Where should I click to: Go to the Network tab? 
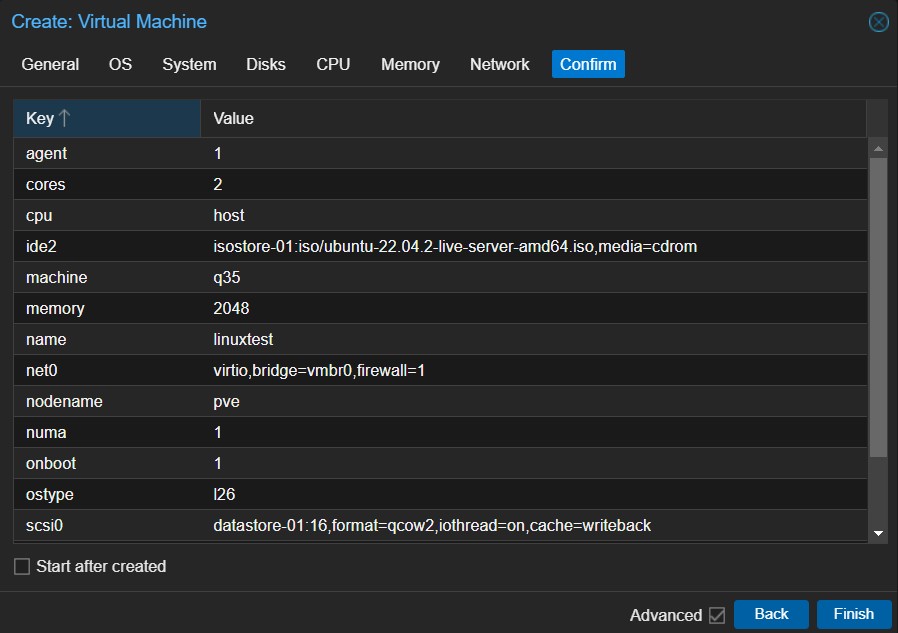click(499, 64)
